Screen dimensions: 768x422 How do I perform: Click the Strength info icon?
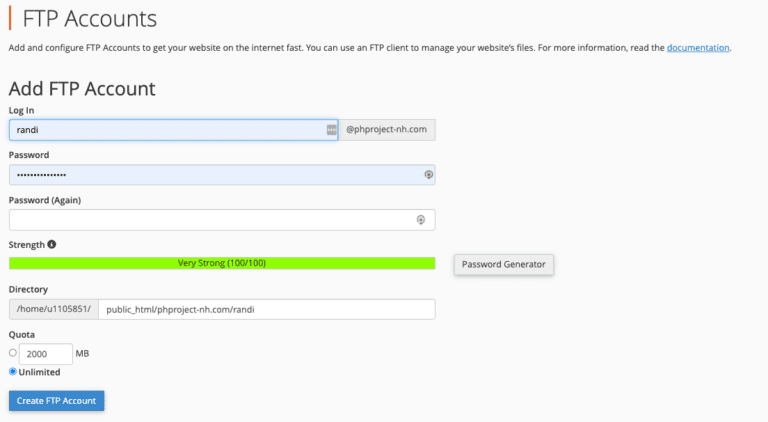(51, 244)
